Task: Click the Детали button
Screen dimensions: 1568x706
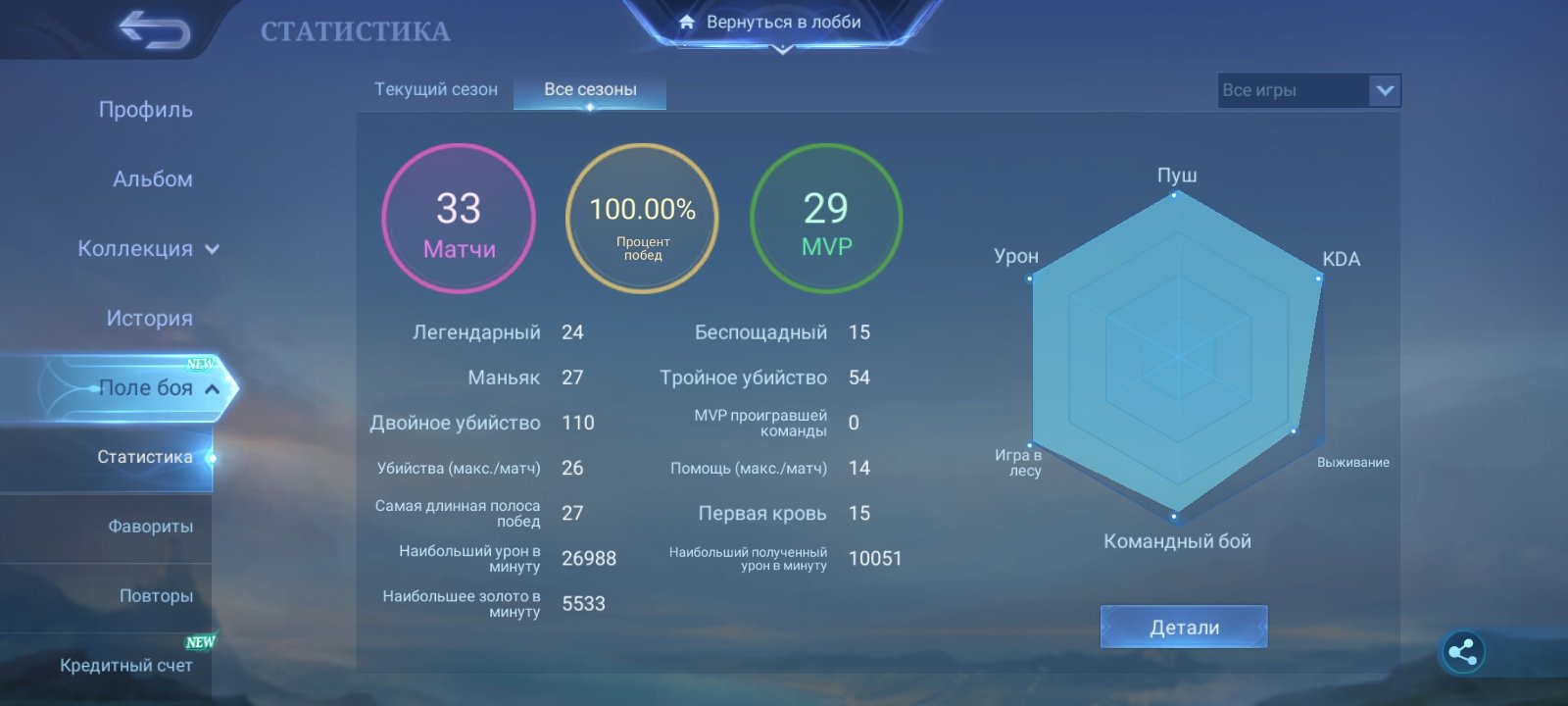Action: (1184, 628)
